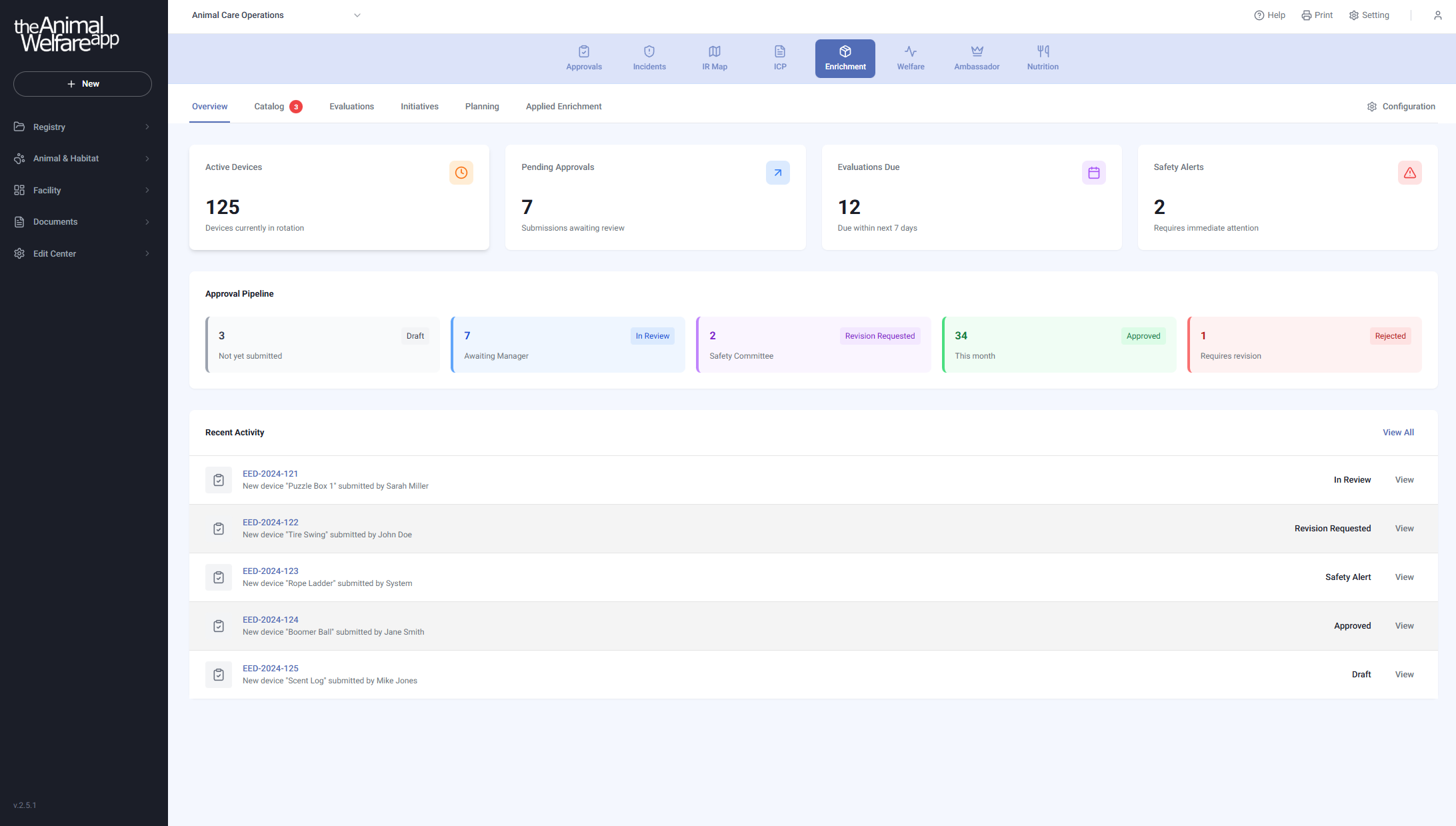The image size is (1456, 826).
Task: Click View All in Recent Activity
Action: 1398,432
